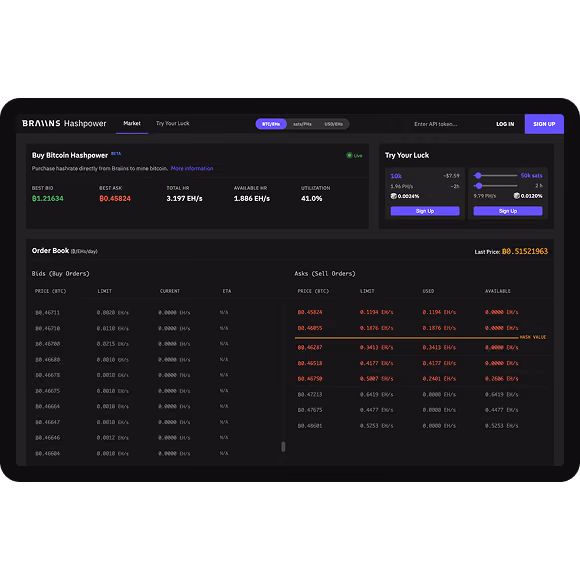Click the 0.0215 EH/s bid limit
This screenshot has width=580, height=580.
click(112, 344)
